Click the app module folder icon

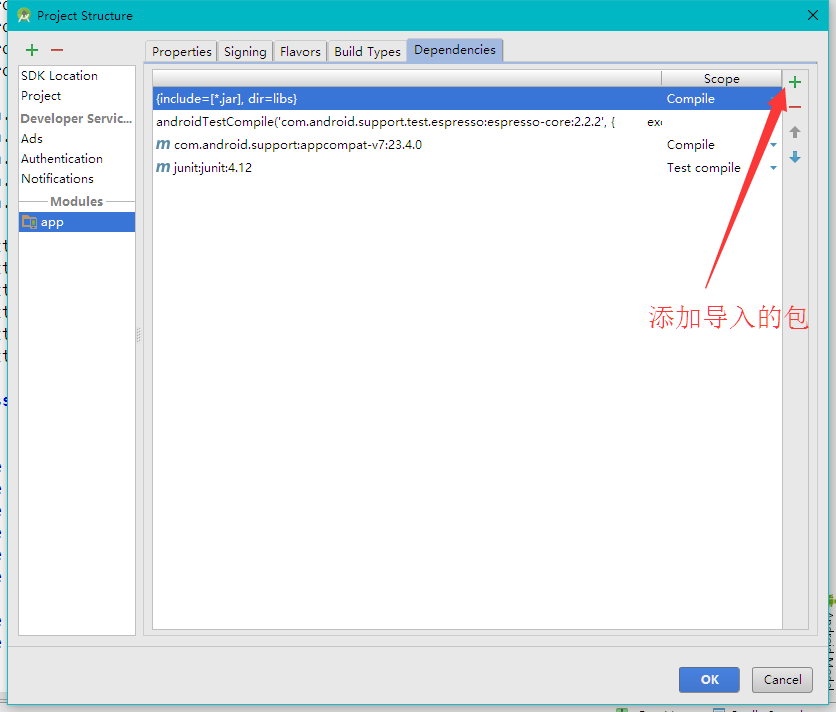29,222
